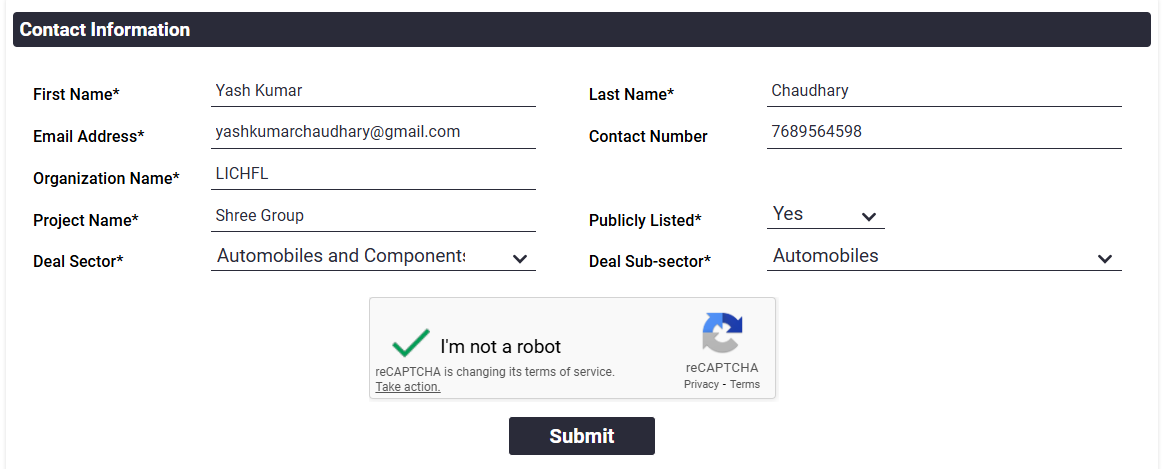The width and height of the screenshot is (1165, 469).
Task: Select the Email Address input field
Action: [x=373, y=133]
